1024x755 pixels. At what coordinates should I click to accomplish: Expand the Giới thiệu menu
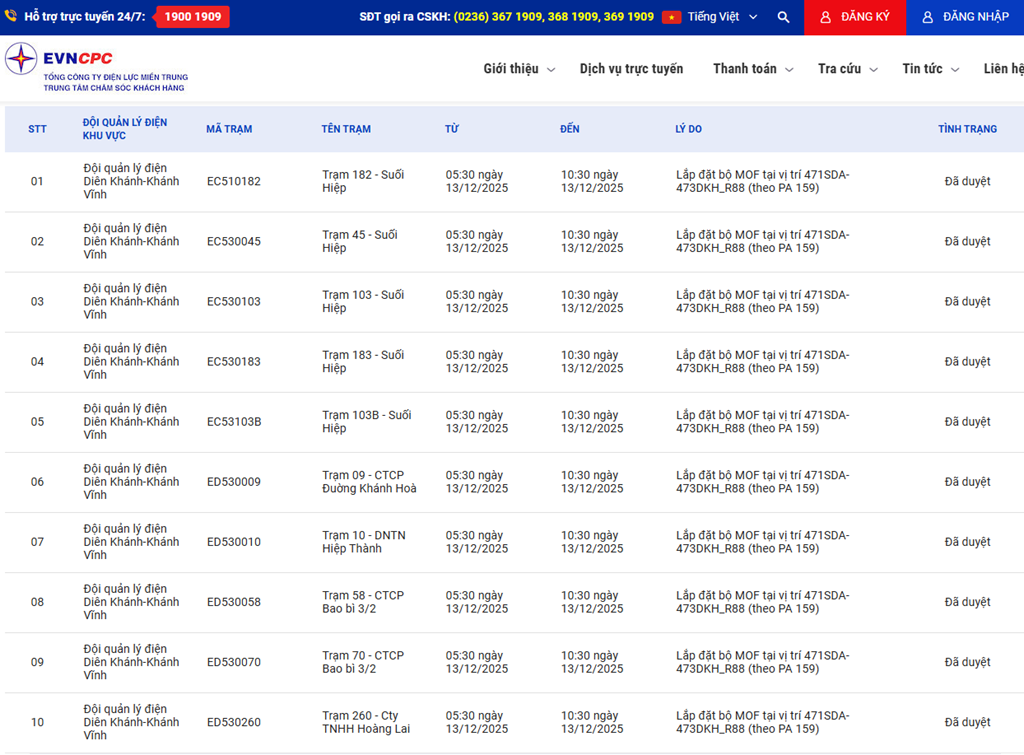click(519, 69)
